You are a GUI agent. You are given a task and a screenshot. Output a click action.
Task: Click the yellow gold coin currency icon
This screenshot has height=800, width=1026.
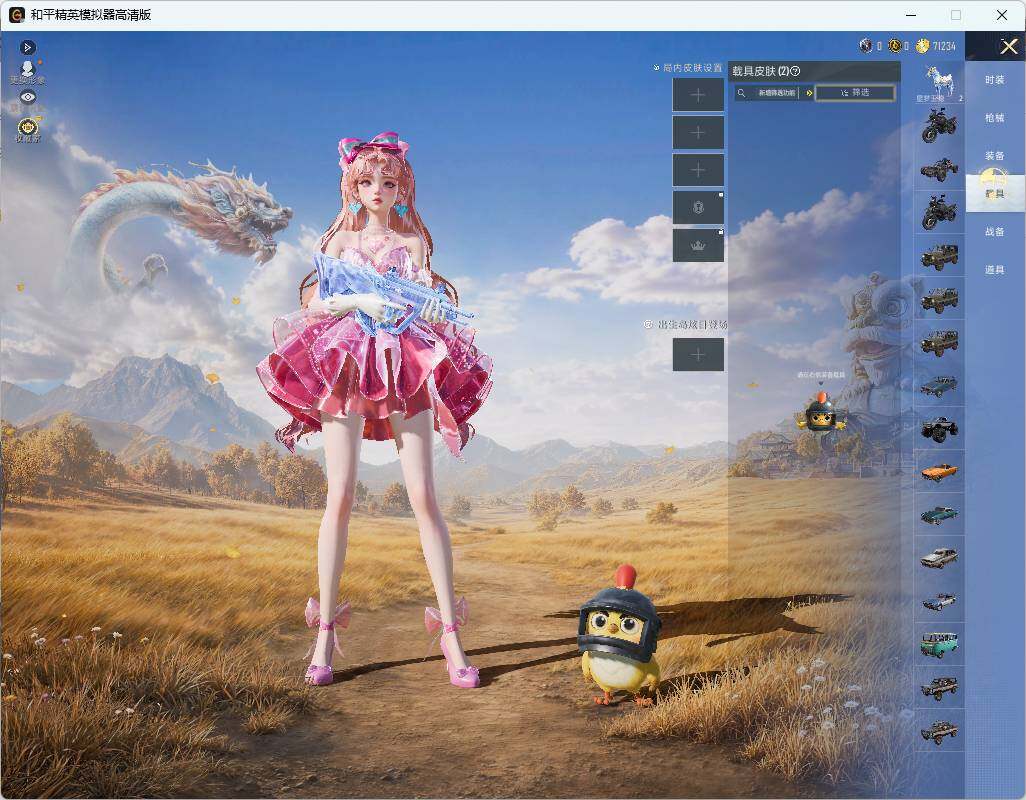923,46
